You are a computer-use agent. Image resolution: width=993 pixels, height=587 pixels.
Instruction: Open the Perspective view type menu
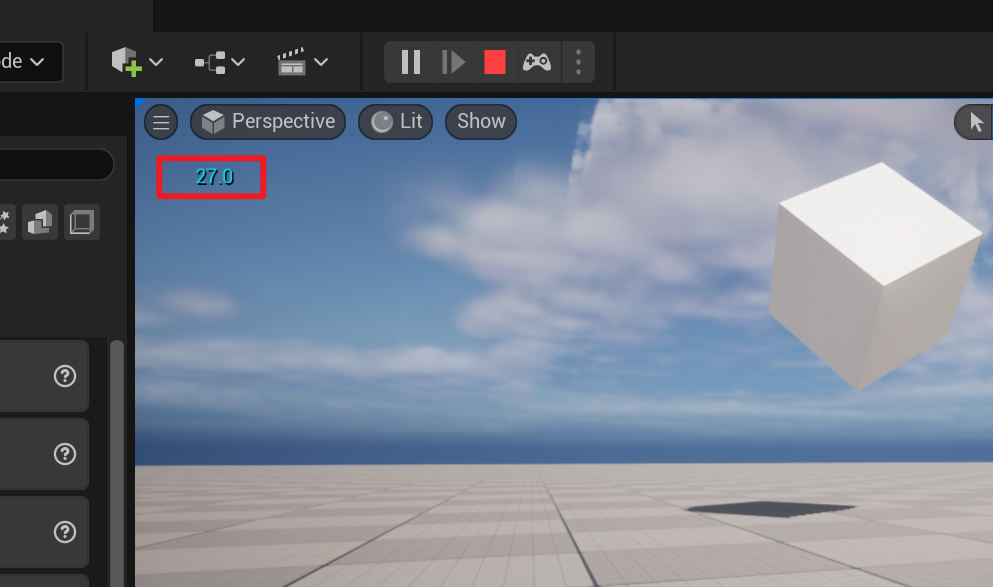[268, 122]
